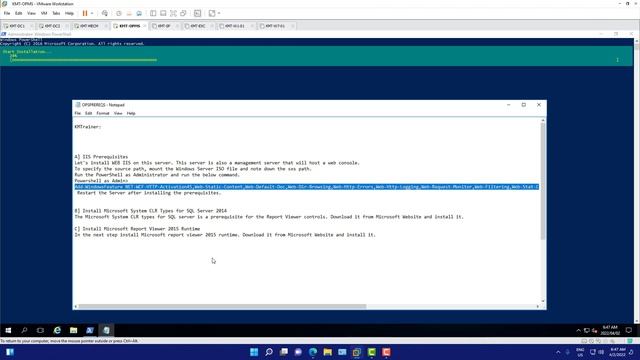640x360 pixels.
Task: Close the KMT-OPMS VM tab
Action: tap(144, 26)
